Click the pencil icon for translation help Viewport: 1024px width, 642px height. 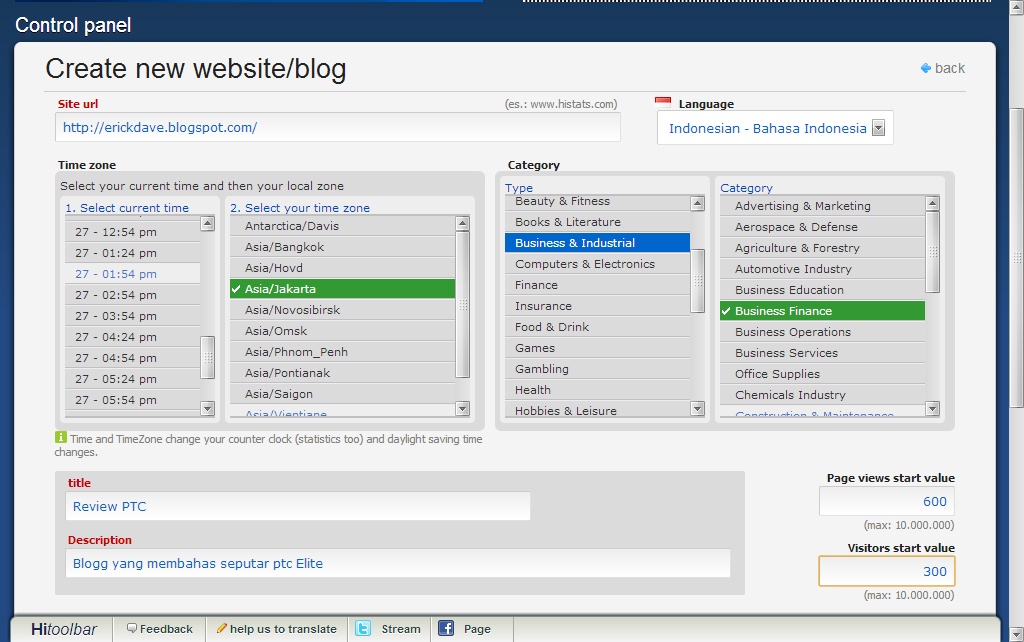pos(222,628)
